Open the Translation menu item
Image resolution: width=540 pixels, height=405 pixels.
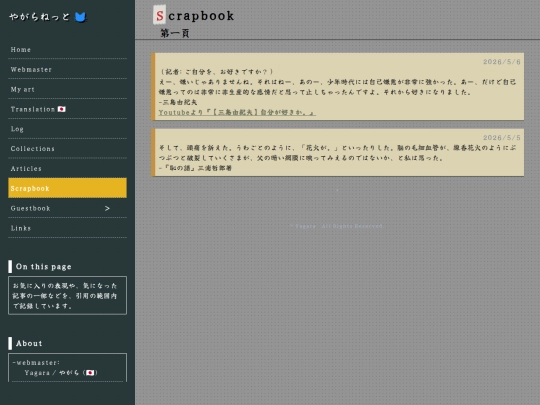68,109
